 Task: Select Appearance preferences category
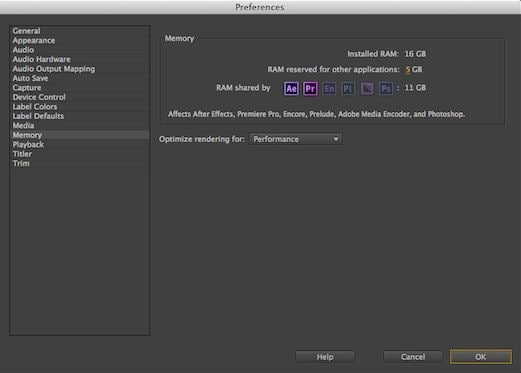[79, 40]
